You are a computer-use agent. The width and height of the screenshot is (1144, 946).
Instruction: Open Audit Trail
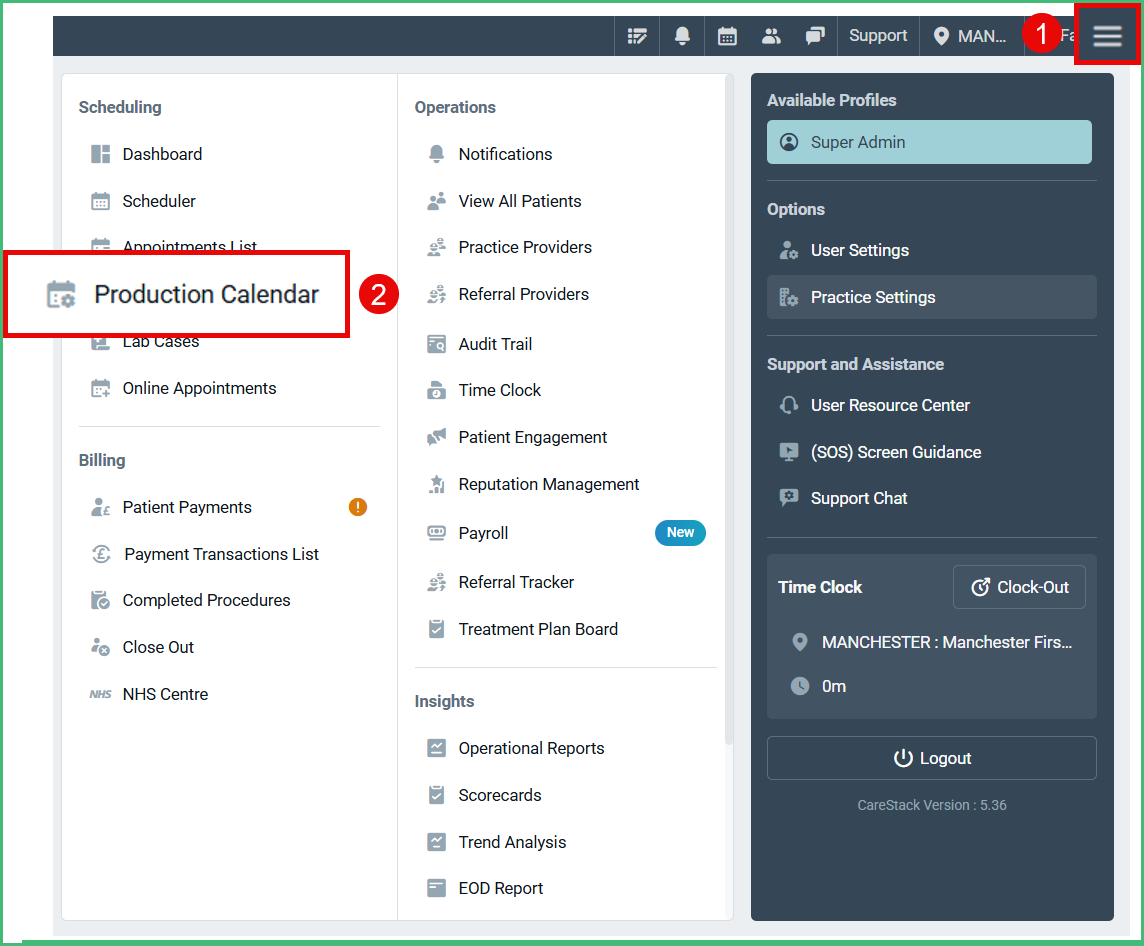495,344
